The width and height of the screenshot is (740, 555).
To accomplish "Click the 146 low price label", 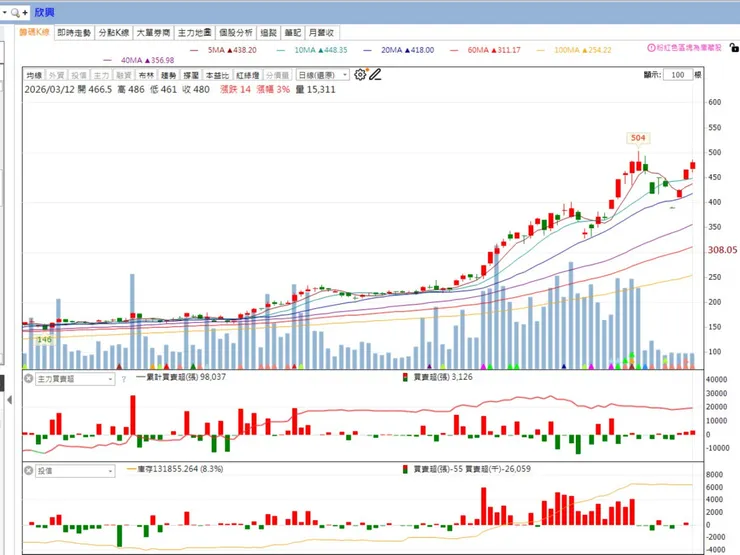I will tap(44, 339).
